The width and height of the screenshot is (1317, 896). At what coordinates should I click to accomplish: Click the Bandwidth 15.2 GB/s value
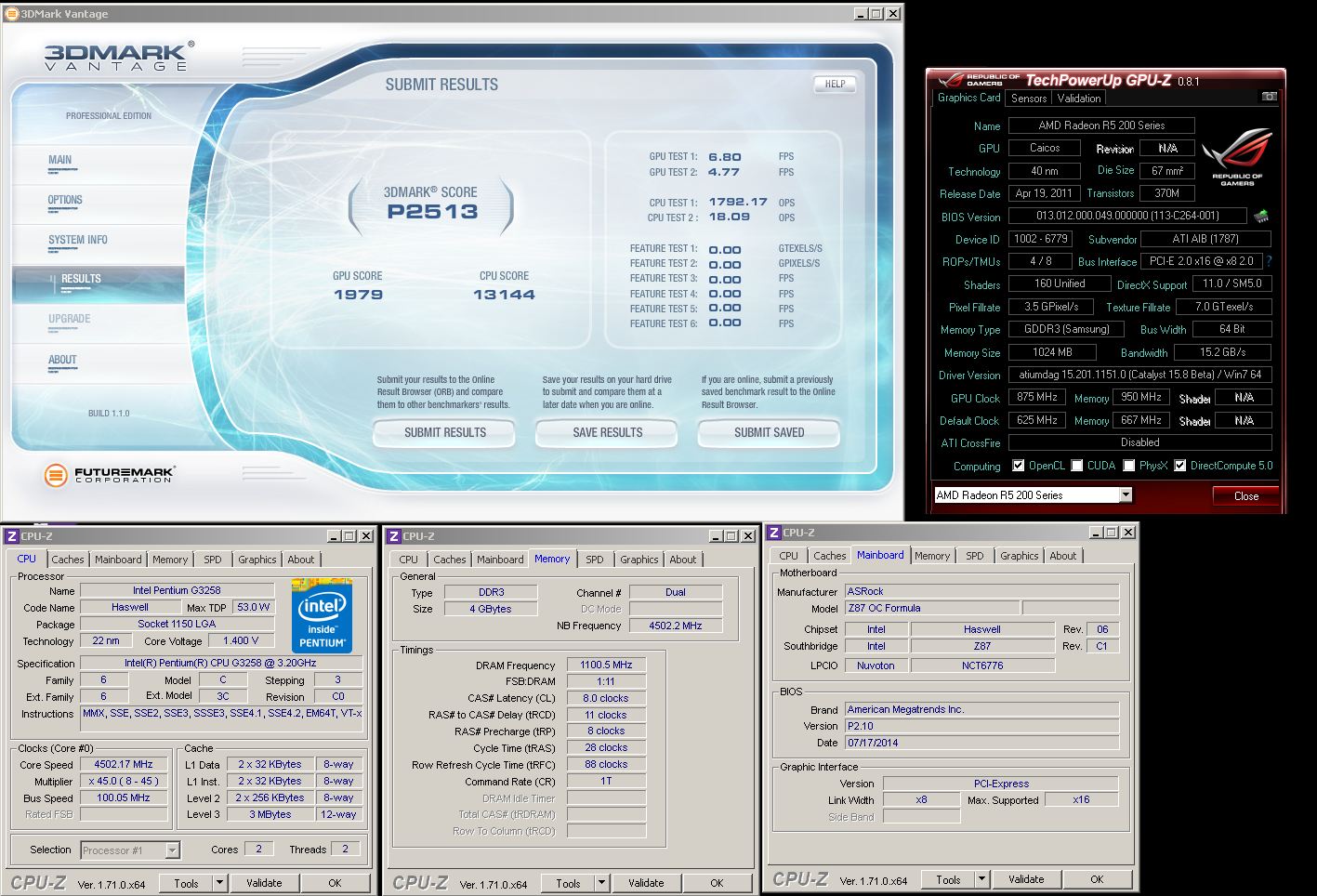[1222, 352]
